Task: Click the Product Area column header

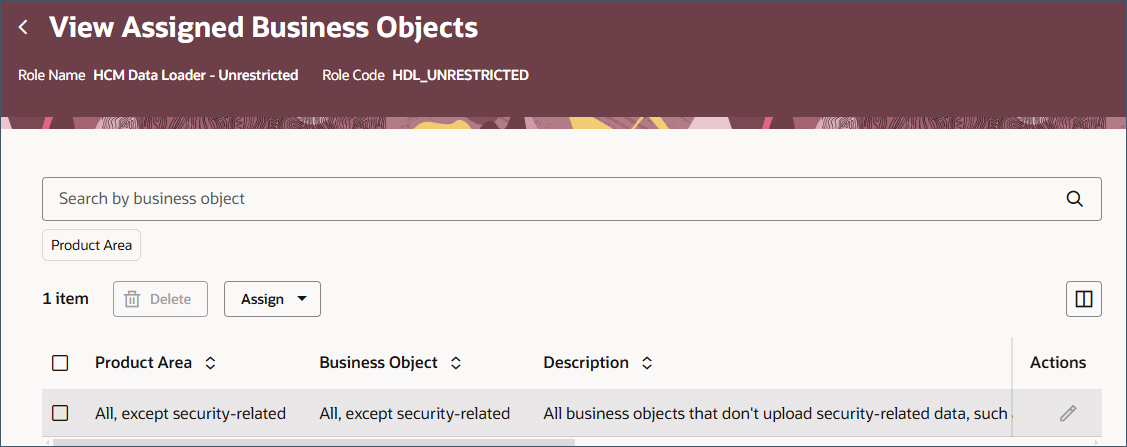Action: [x=143, y=363]
